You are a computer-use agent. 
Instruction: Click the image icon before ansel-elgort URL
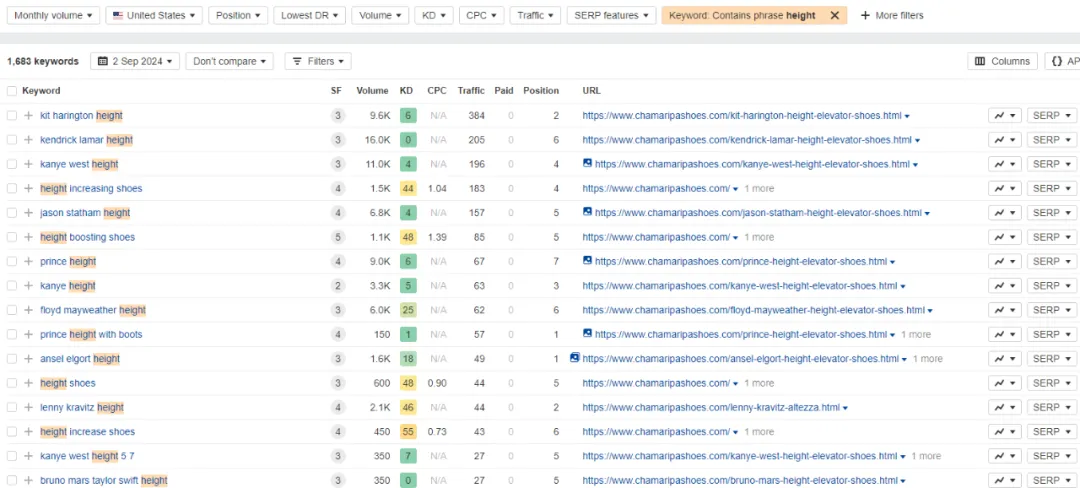[575, 358]
